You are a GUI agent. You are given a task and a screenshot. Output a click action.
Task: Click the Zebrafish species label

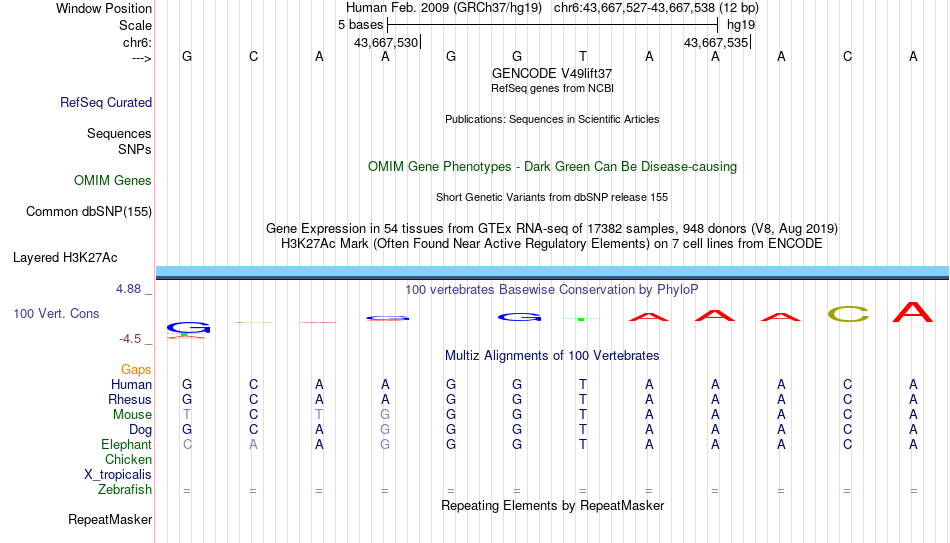(x=125, y=489)
